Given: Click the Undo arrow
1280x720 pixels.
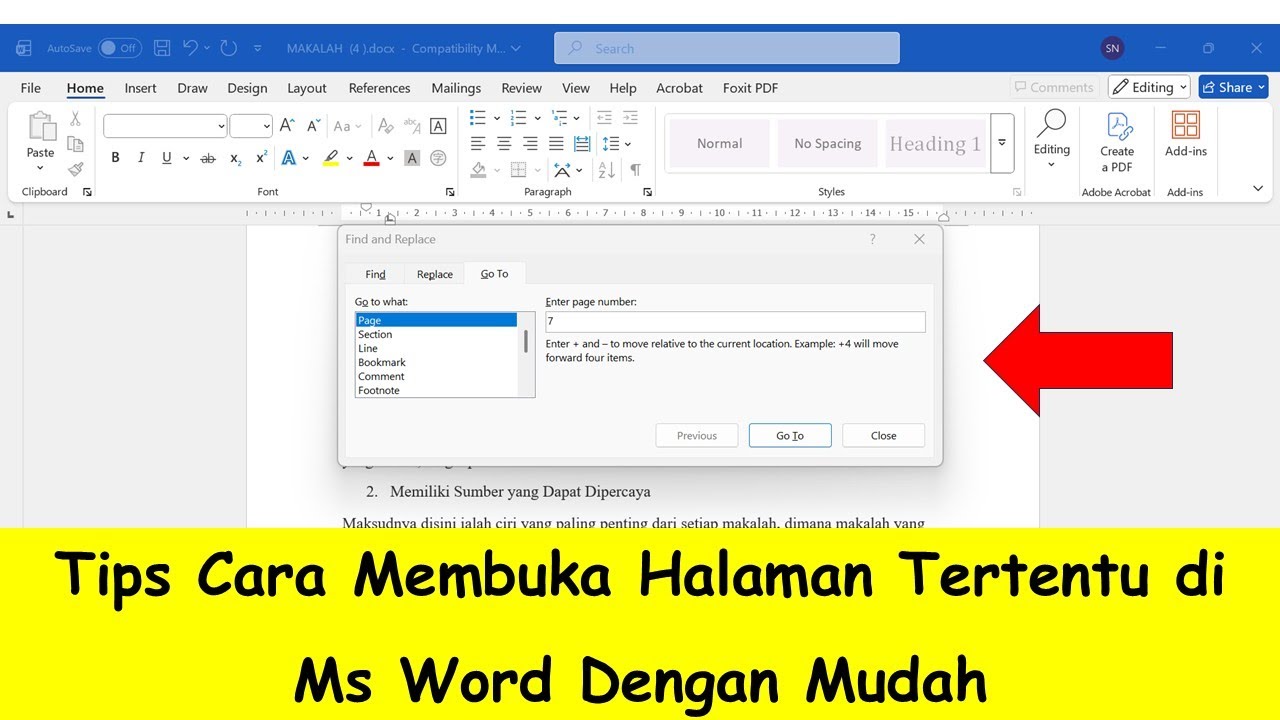Looking at the screenshot, I should tap(191, 48).
